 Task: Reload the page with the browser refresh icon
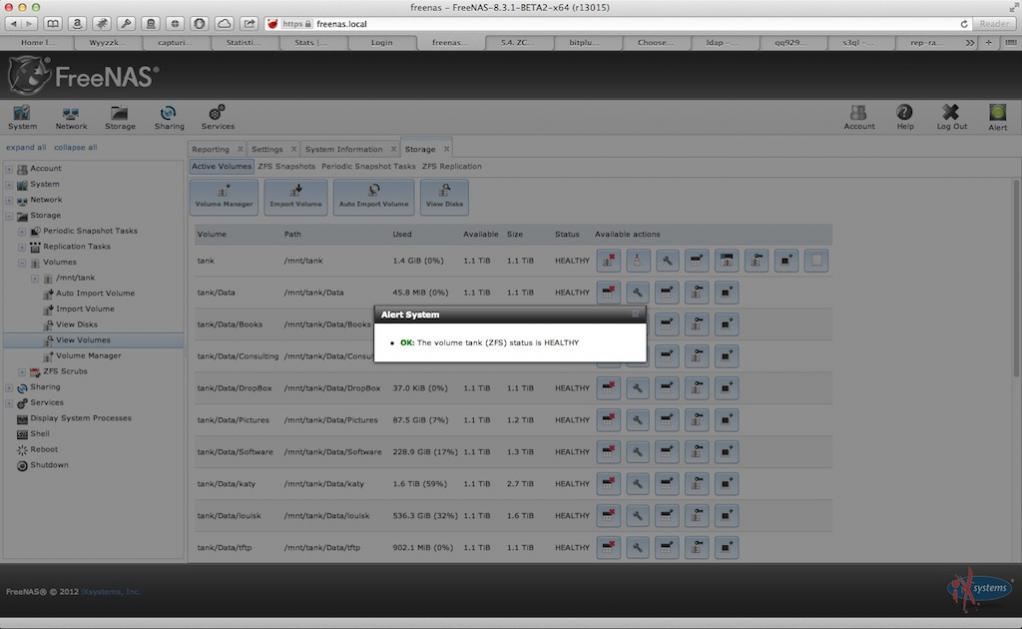click(963, 24)
